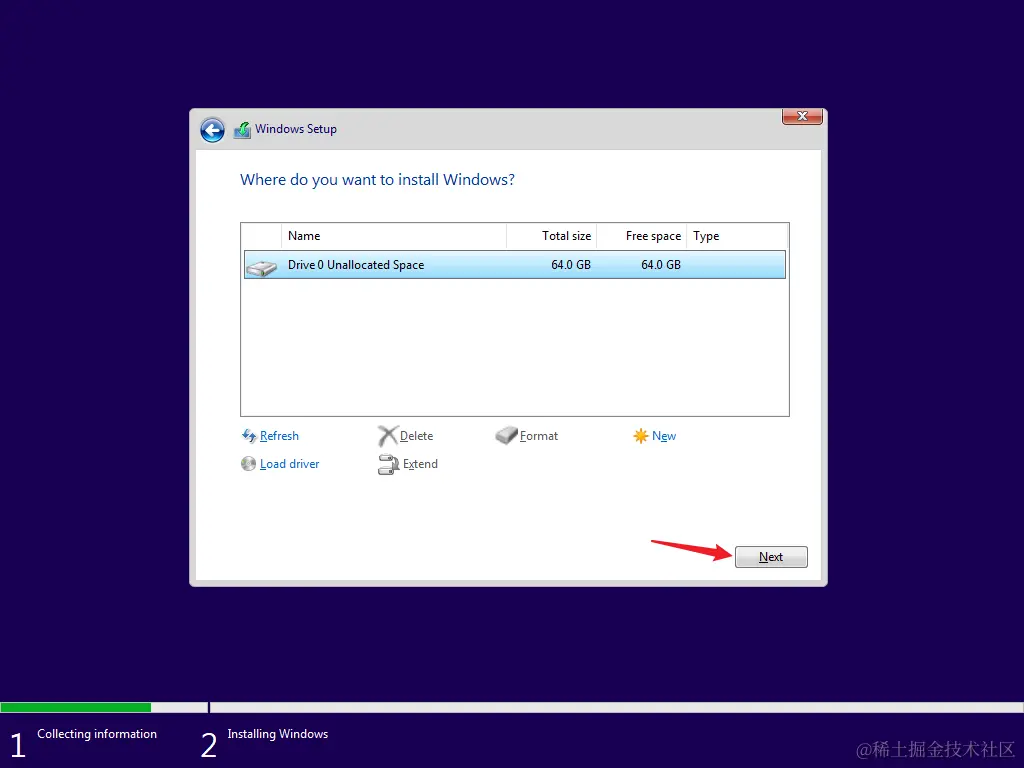Image resolution: width=1024 pixels, height=768 pixels.
Task: Click the 64.0 GB total size cell
Action: [571, 264]
